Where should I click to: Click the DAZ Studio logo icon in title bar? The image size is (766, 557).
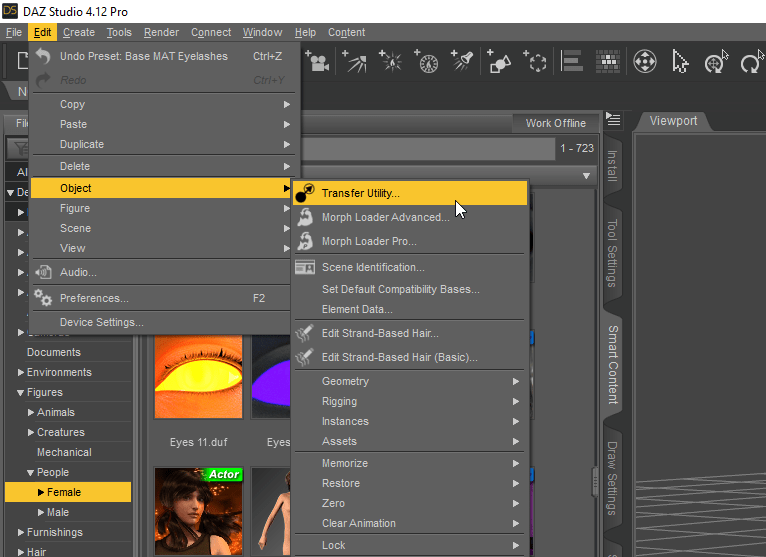(10, 11)
